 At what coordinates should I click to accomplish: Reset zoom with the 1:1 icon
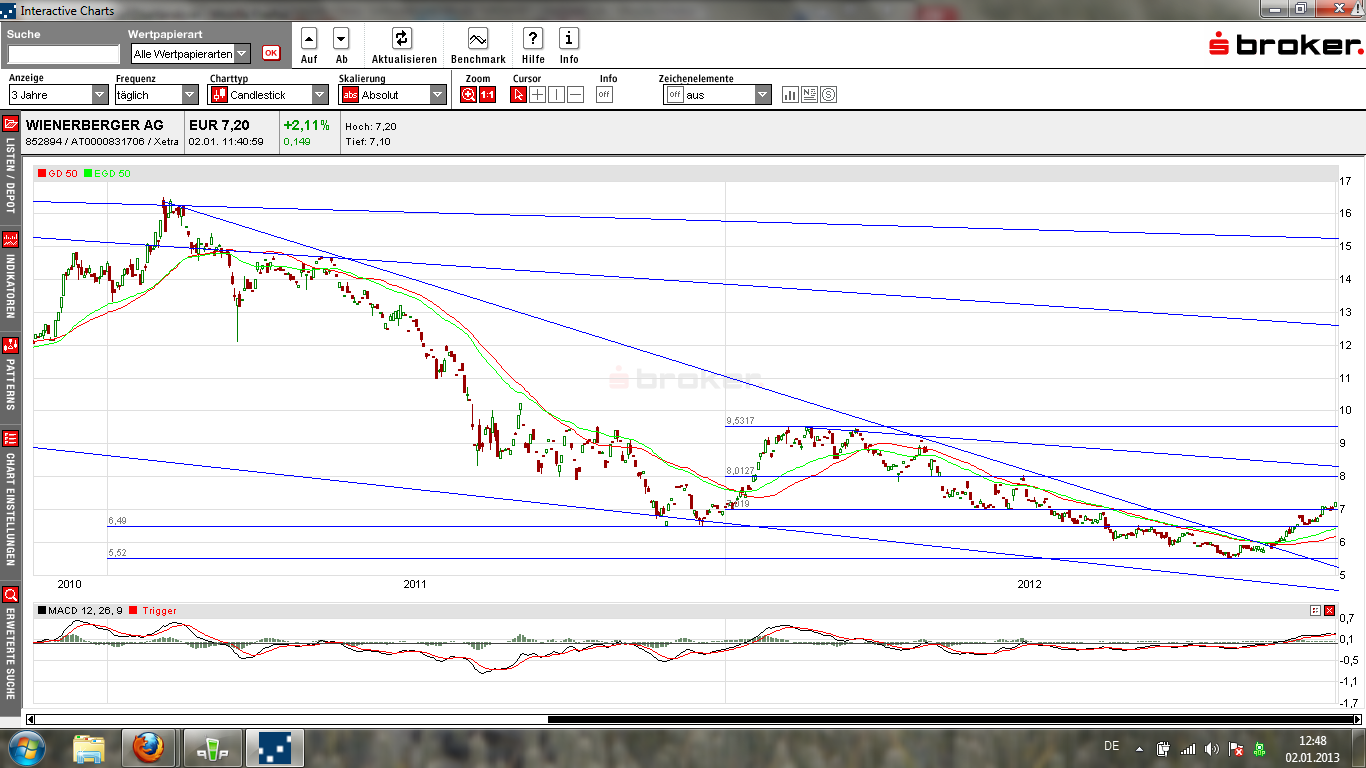tap(487, 95)
